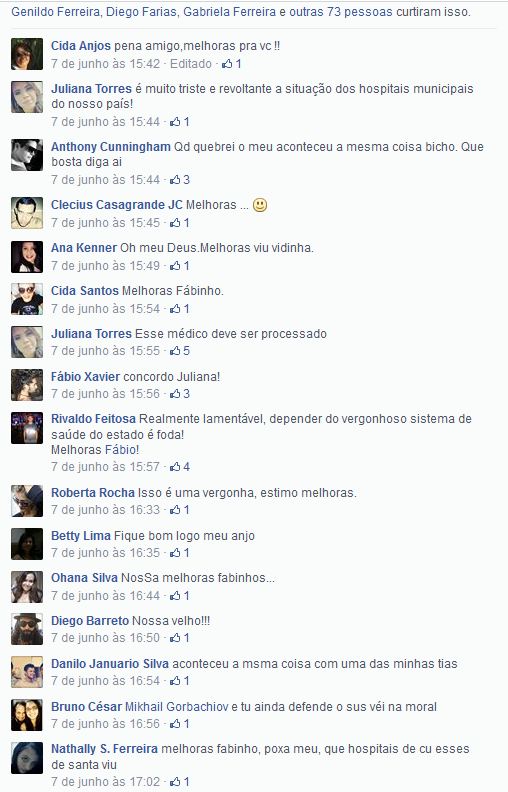Open Cida Anjos's profile picture

tap(27, 54)
